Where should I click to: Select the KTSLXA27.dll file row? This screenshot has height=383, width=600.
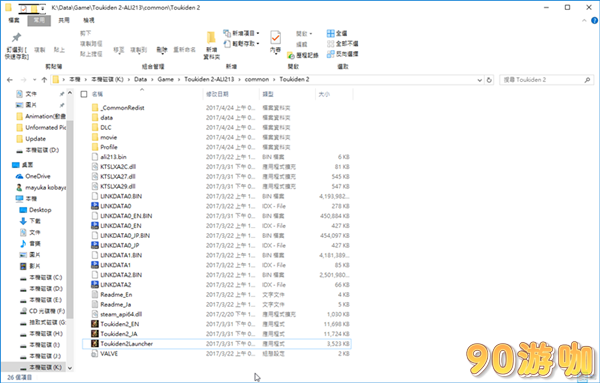[x=216, y=176]
